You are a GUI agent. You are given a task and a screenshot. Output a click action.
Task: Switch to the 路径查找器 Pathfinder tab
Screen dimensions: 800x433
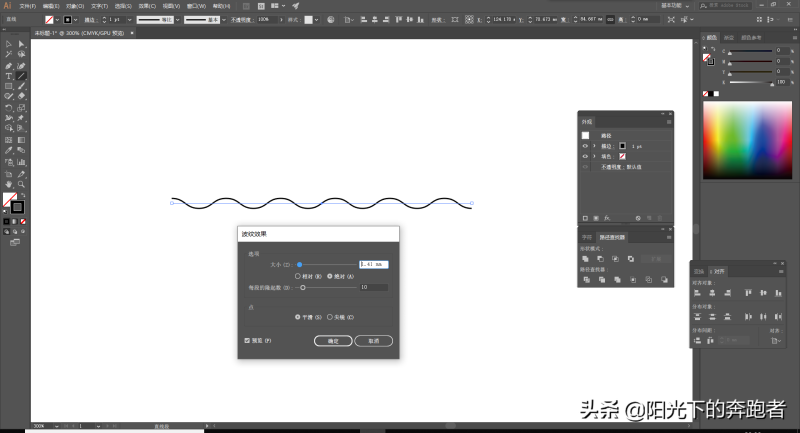(x=612, y=237)
